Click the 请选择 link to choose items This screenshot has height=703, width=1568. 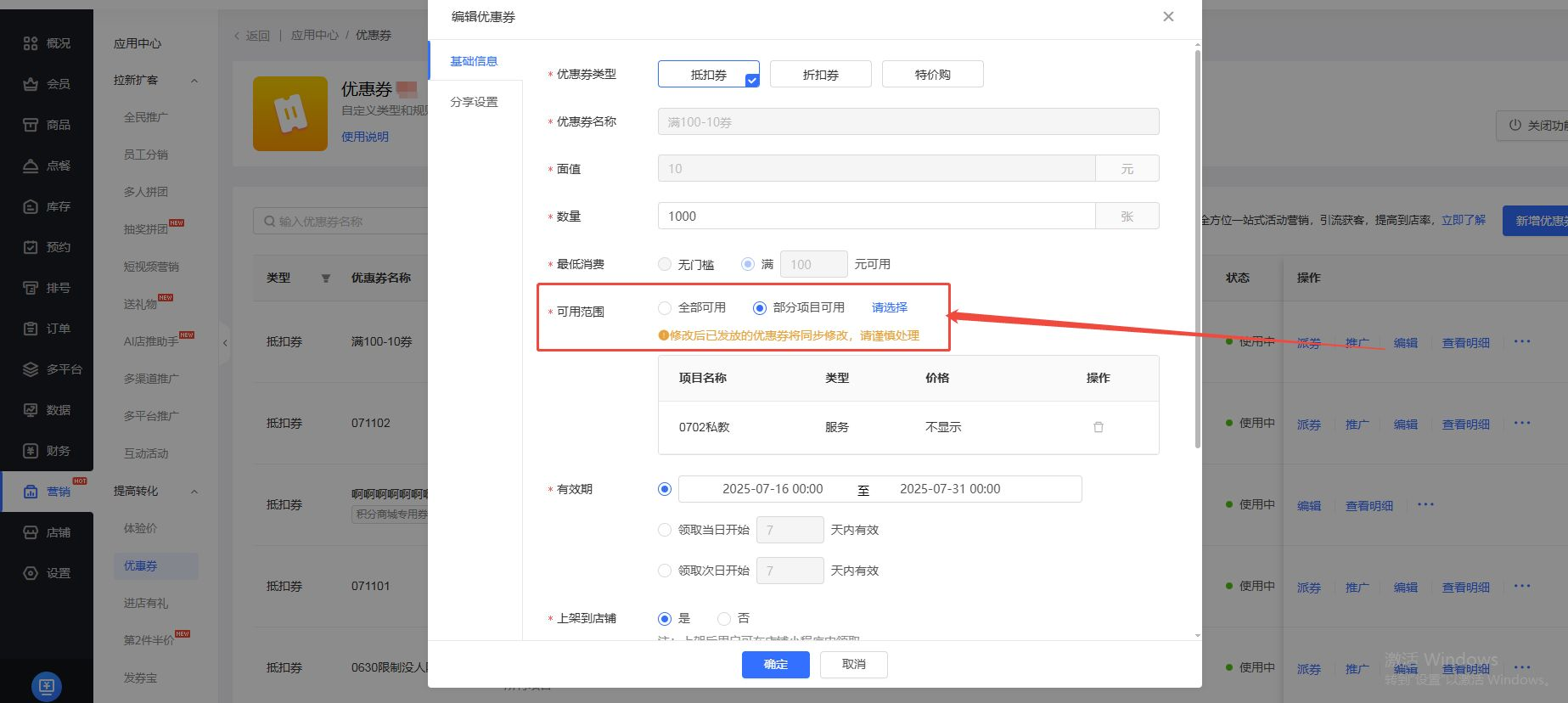point(889,307)
